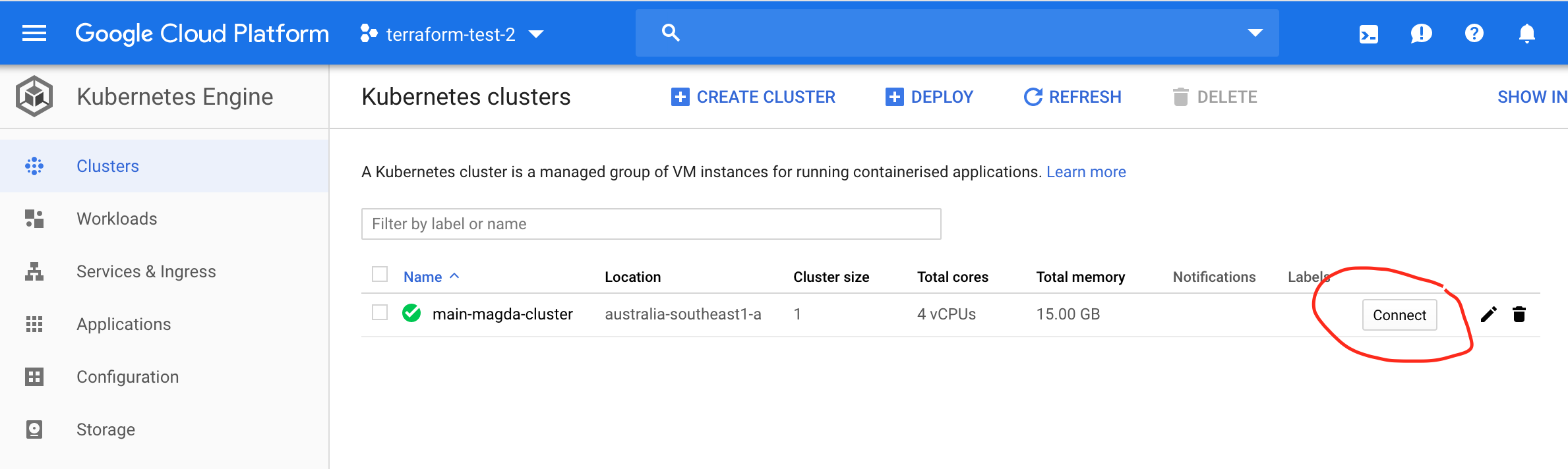This screenshot has height=469, width=1568.
Task: Click inside the top search bar
Action: click(957, 33)
